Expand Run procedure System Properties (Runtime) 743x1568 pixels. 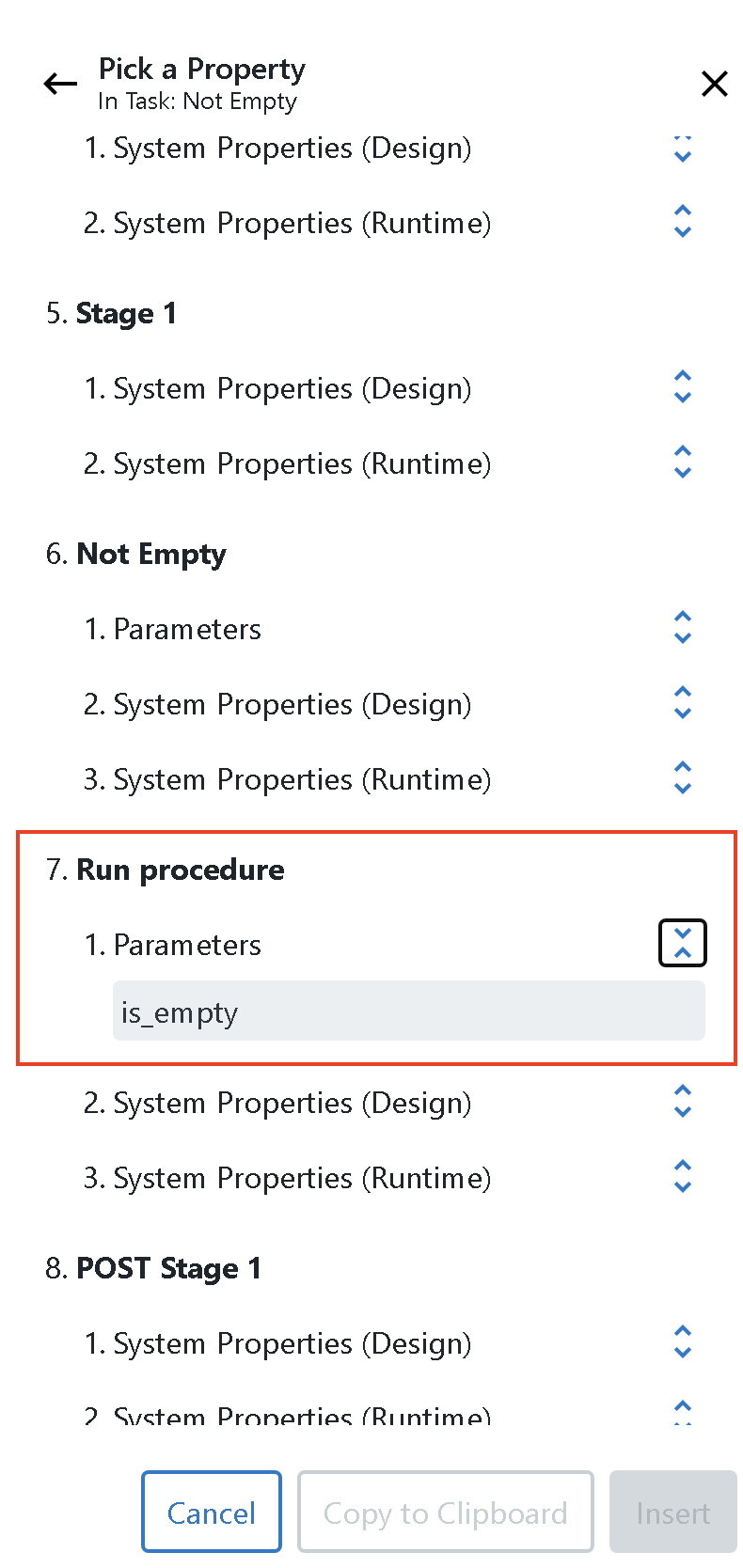click(x=683, y=1177)
